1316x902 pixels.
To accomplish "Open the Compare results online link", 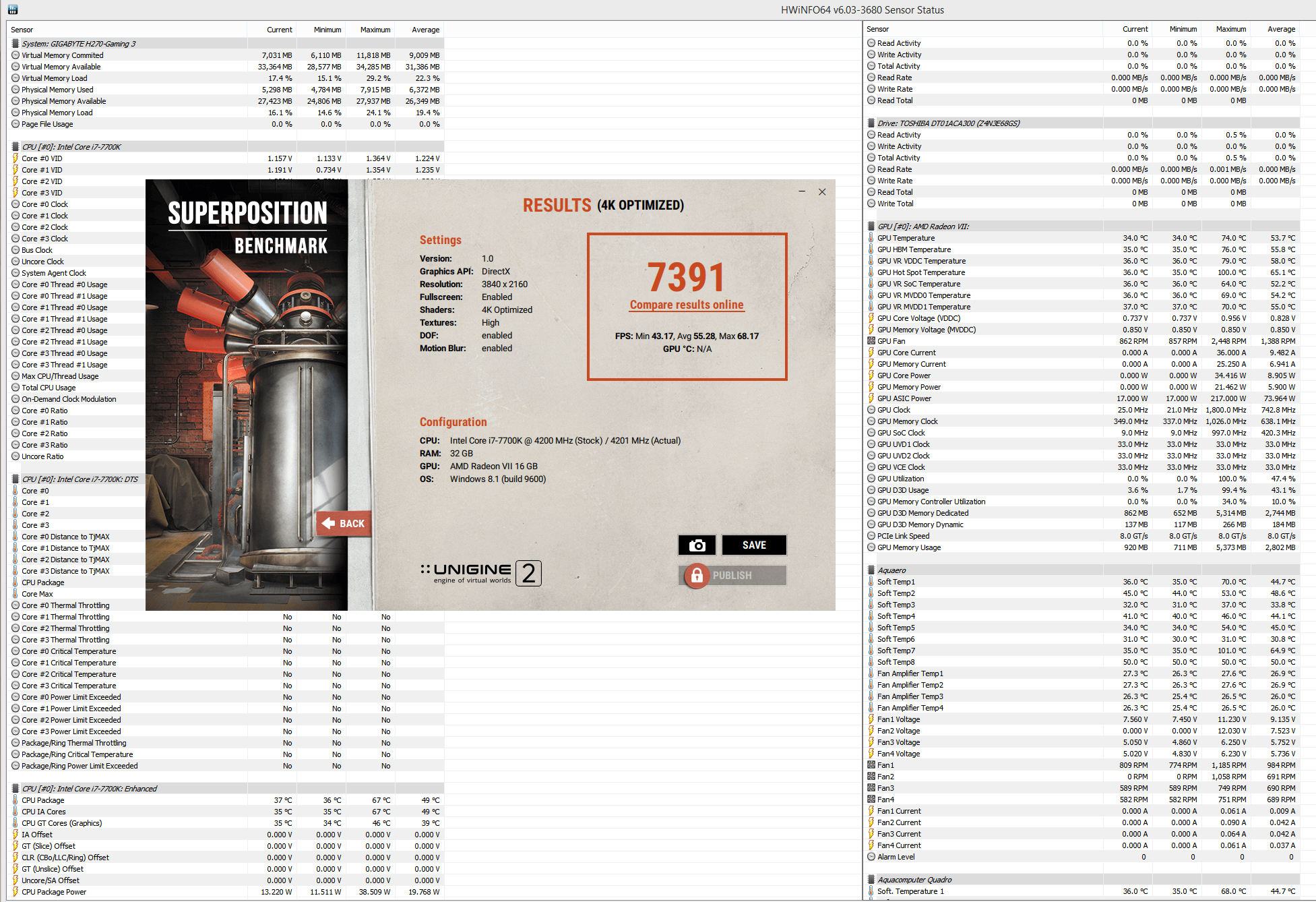I will pos(686,305).
